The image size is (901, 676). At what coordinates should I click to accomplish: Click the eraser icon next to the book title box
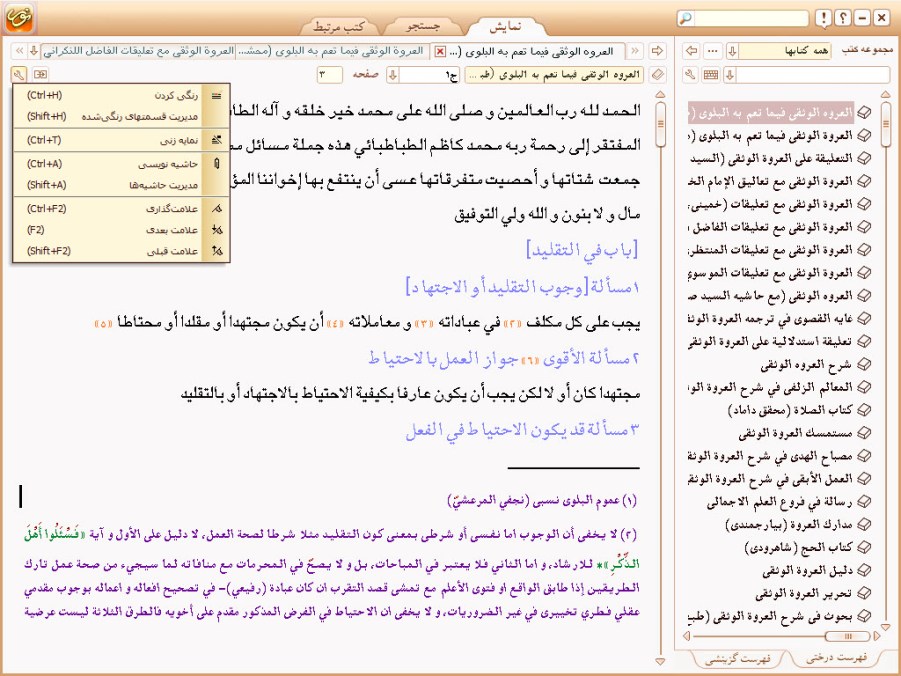658,74
